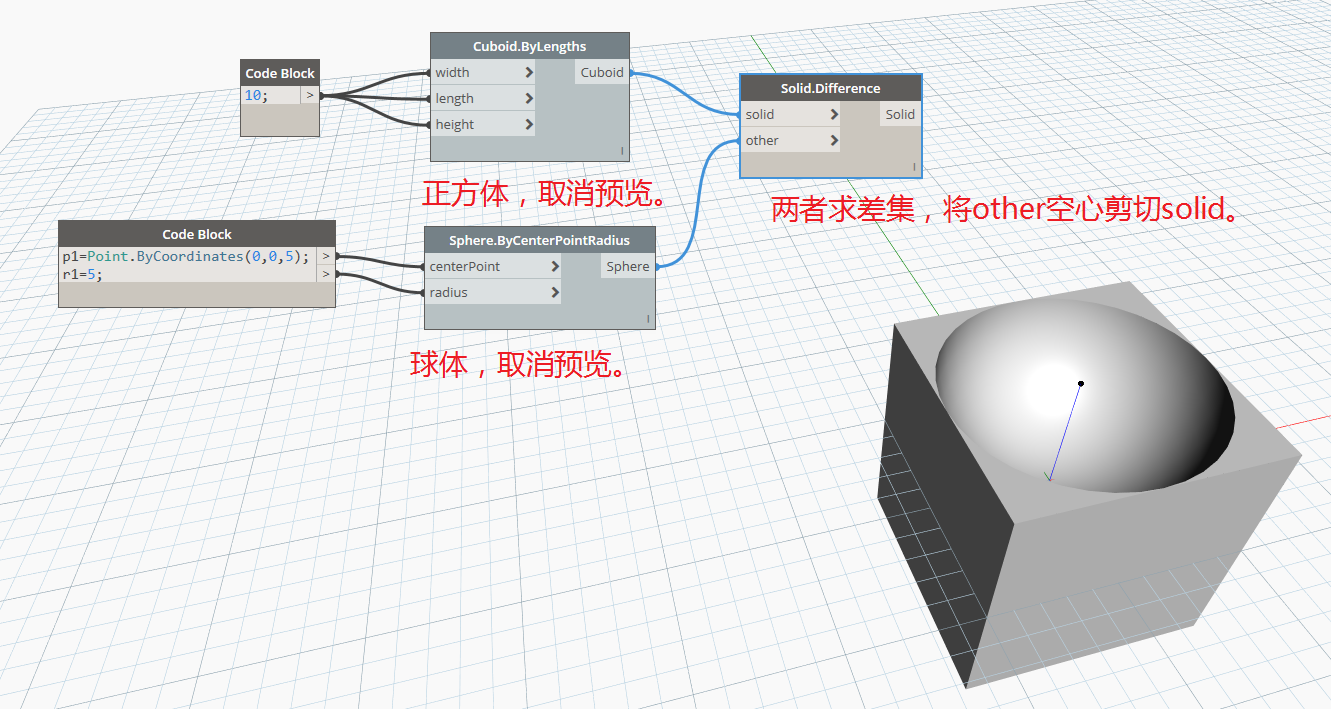The image size is (1331, 709).
Task: Click the Sphere.ByCenterPointRadius lacing indicator
Action: click(x=648, y=319)
